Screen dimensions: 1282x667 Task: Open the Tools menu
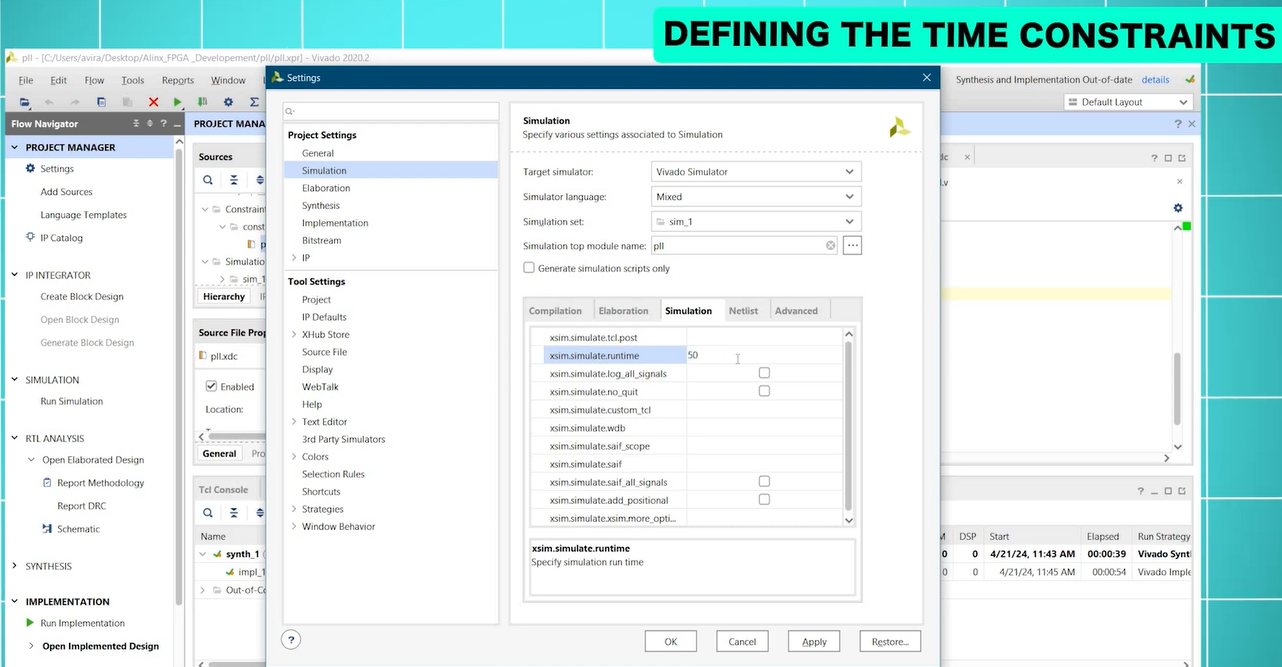click(132, 80)
